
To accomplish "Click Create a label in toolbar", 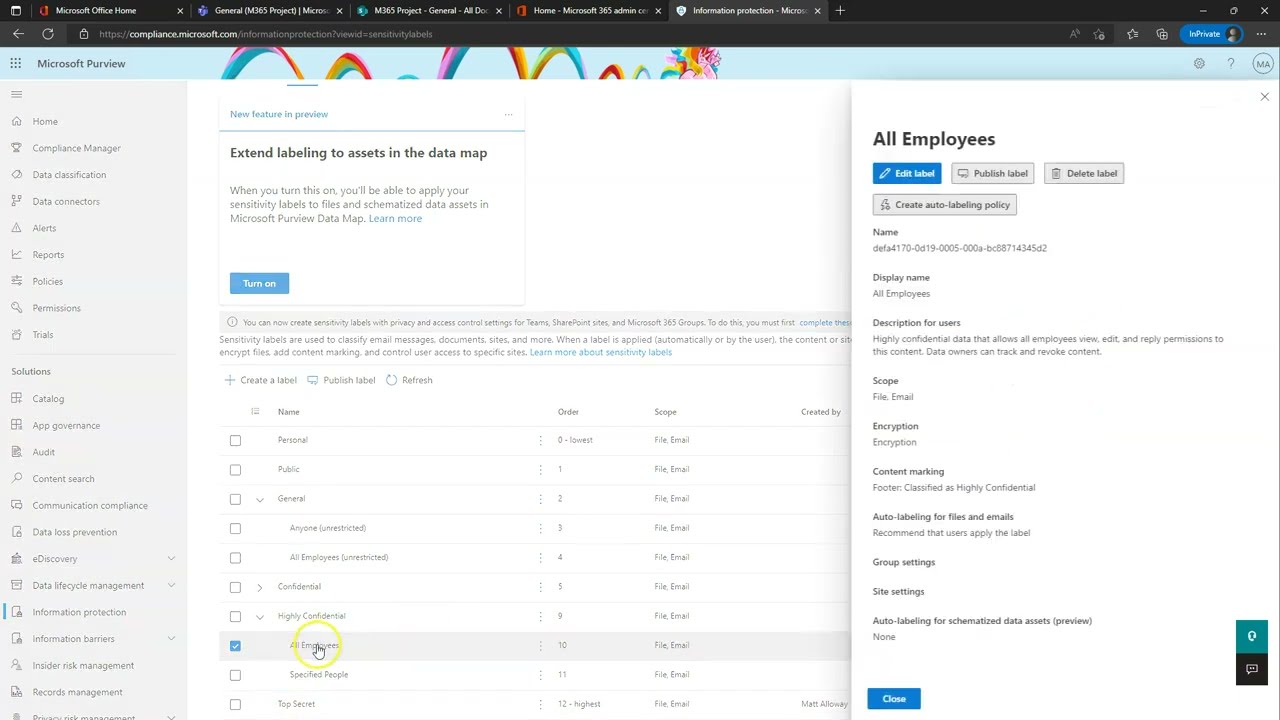I will click(260, 380).
